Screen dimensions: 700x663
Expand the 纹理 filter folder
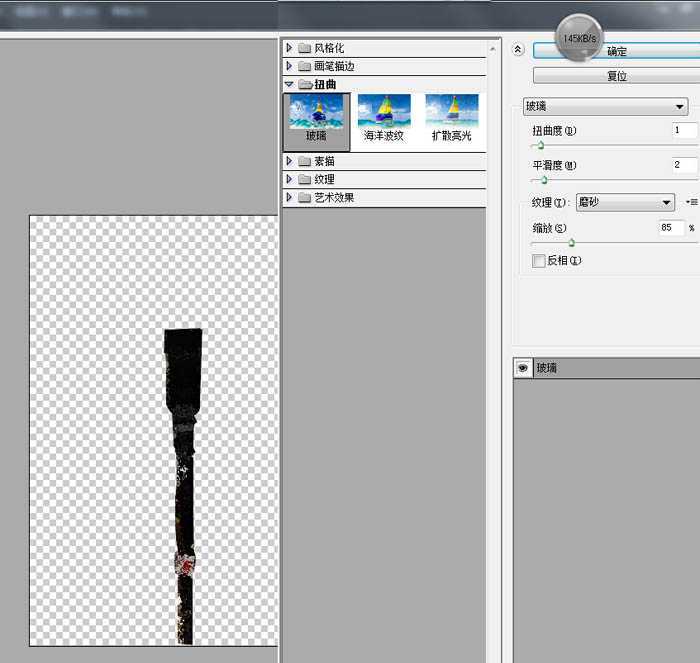[x=289, y=179]
